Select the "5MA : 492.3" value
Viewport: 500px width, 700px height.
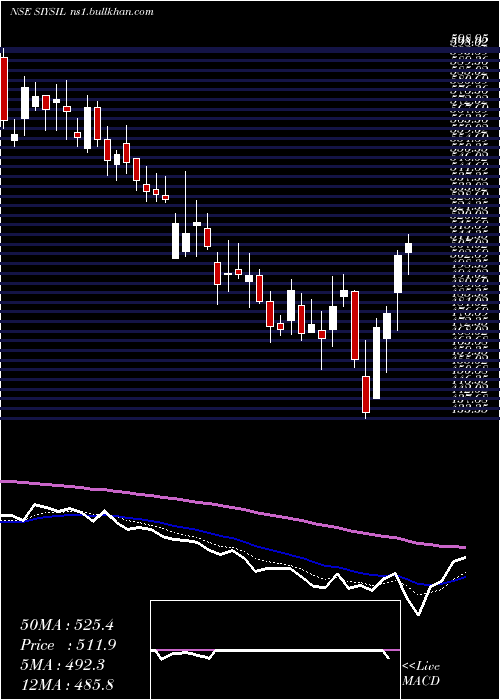point(62,665)
